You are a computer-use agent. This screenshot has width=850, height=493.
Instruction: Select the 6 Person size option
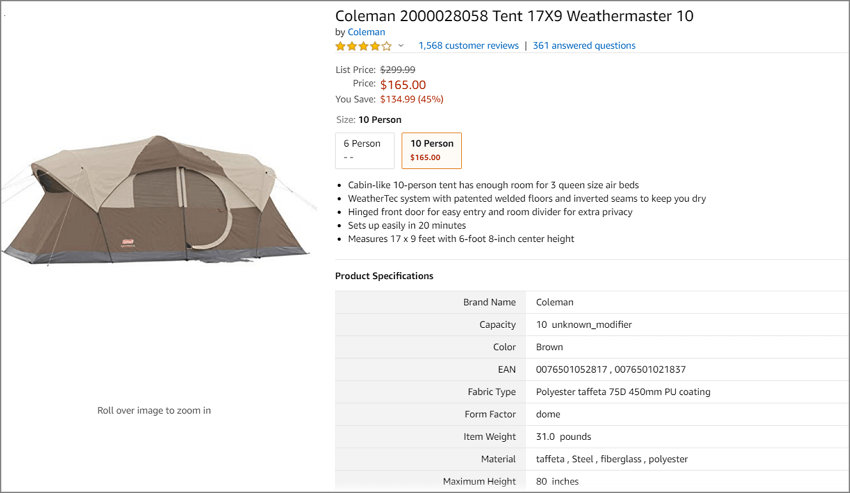coord(365,150)
